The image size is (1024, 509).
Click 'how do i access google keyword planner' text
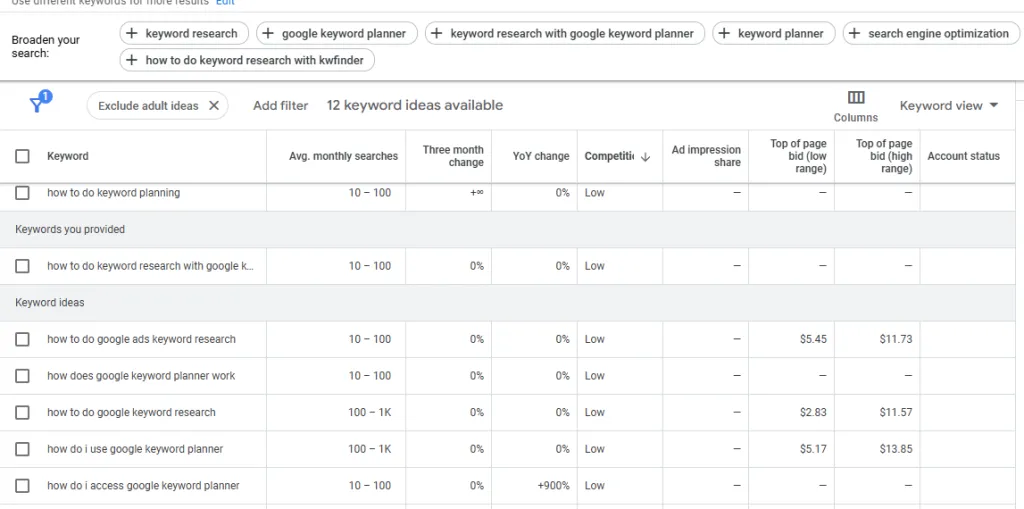tap(143, 485)
